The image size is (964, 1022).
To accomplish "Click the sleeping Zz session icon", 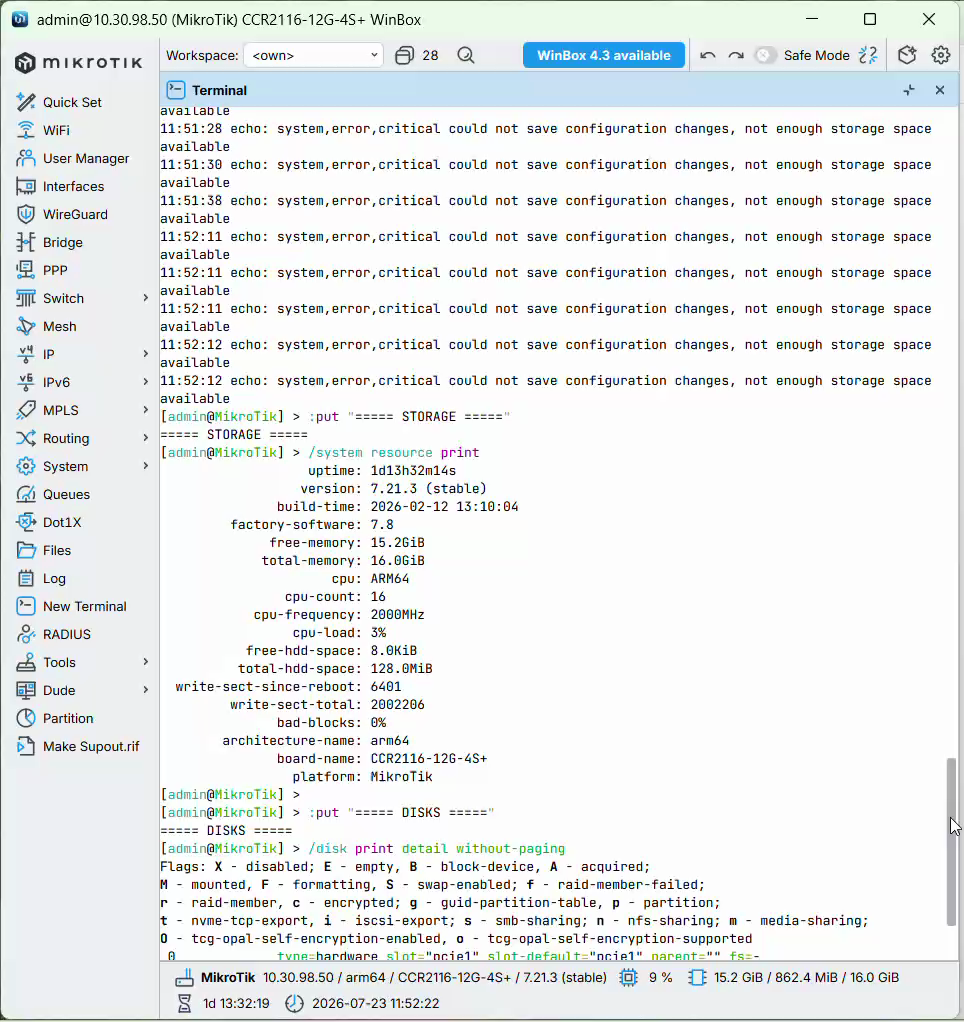I will point(868,55).
